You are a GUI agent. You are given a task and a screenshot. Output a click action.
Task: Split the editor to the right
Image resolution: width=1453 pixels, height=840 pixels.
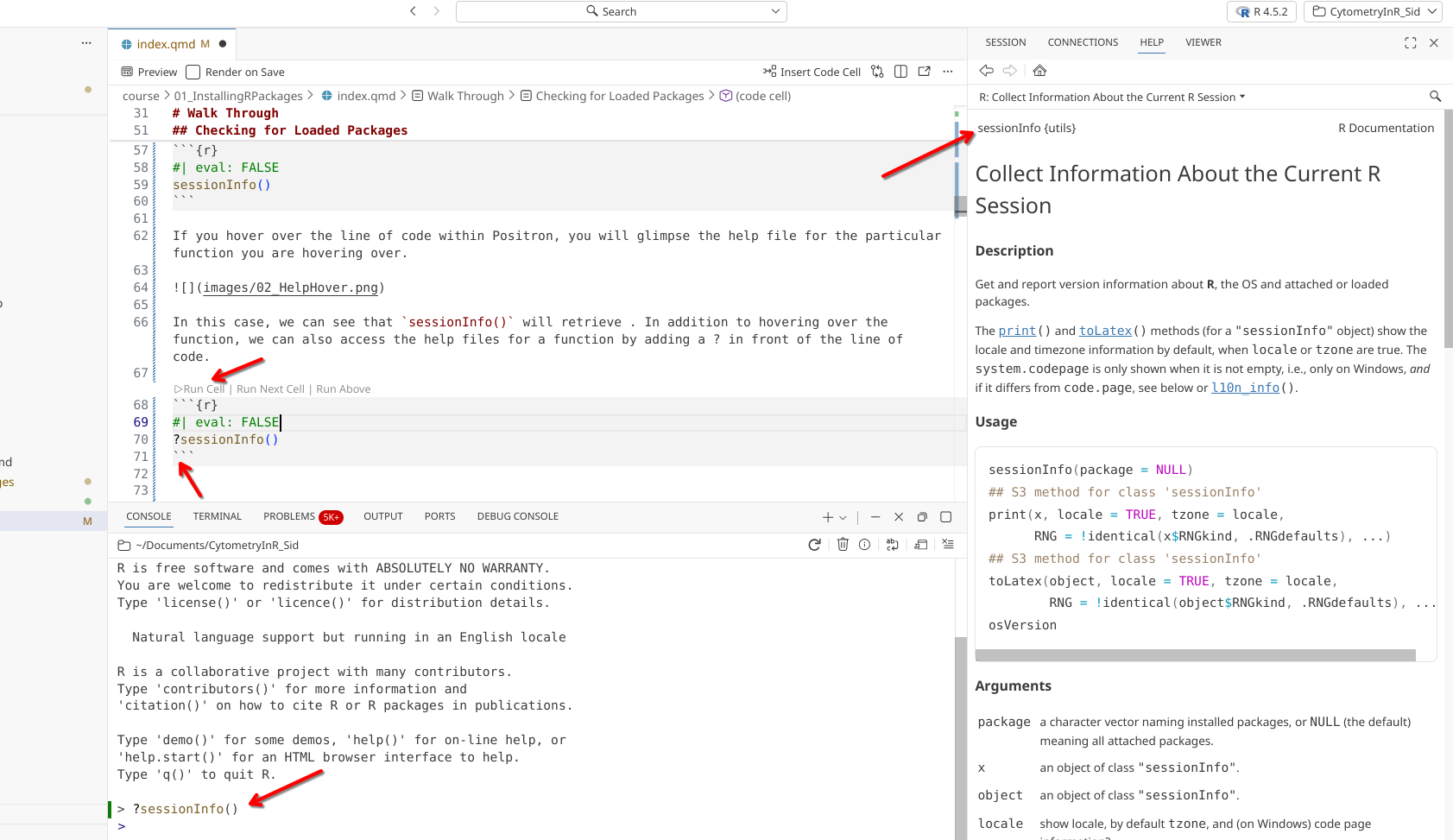click(x=900, y=72)
